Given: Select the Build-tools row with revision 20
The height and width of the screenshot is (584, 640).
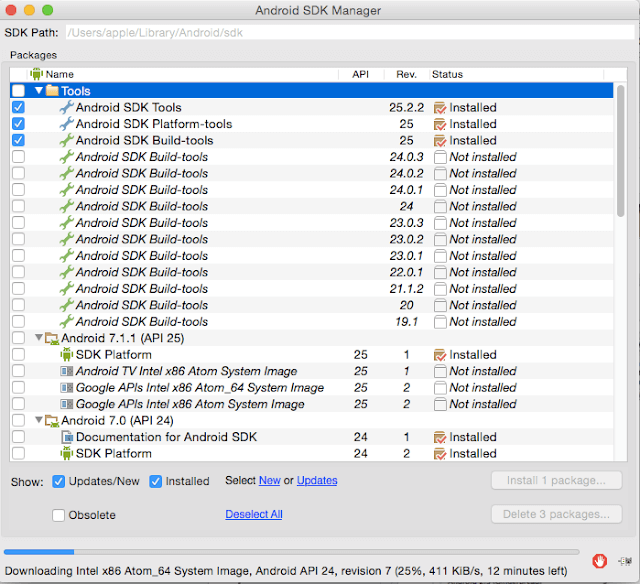Looking at the screenshot, I should [x=311, y=305].
